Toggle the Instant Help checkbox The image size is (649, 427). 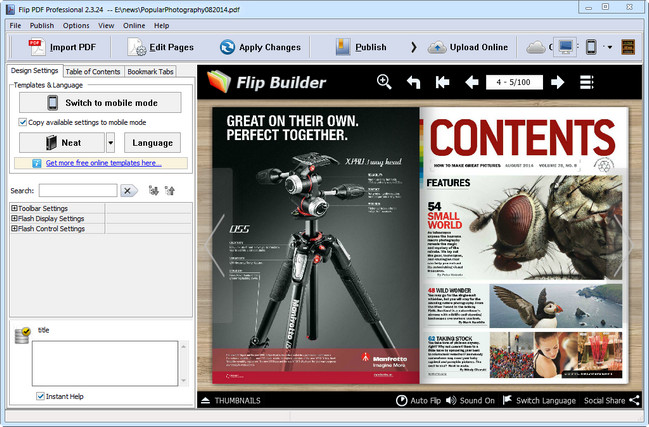click(x=41, y=396)
